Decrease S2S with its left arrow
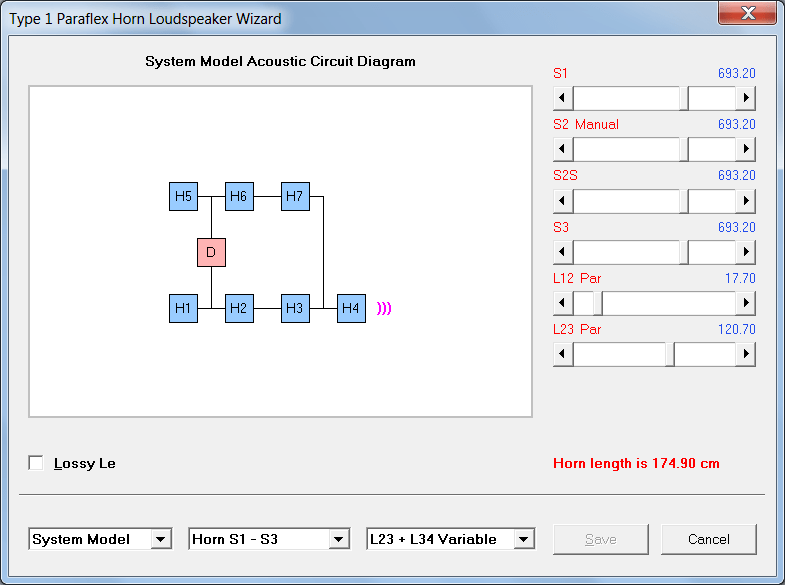The width and height of the screenshot is (785, 585). [563, 201]
